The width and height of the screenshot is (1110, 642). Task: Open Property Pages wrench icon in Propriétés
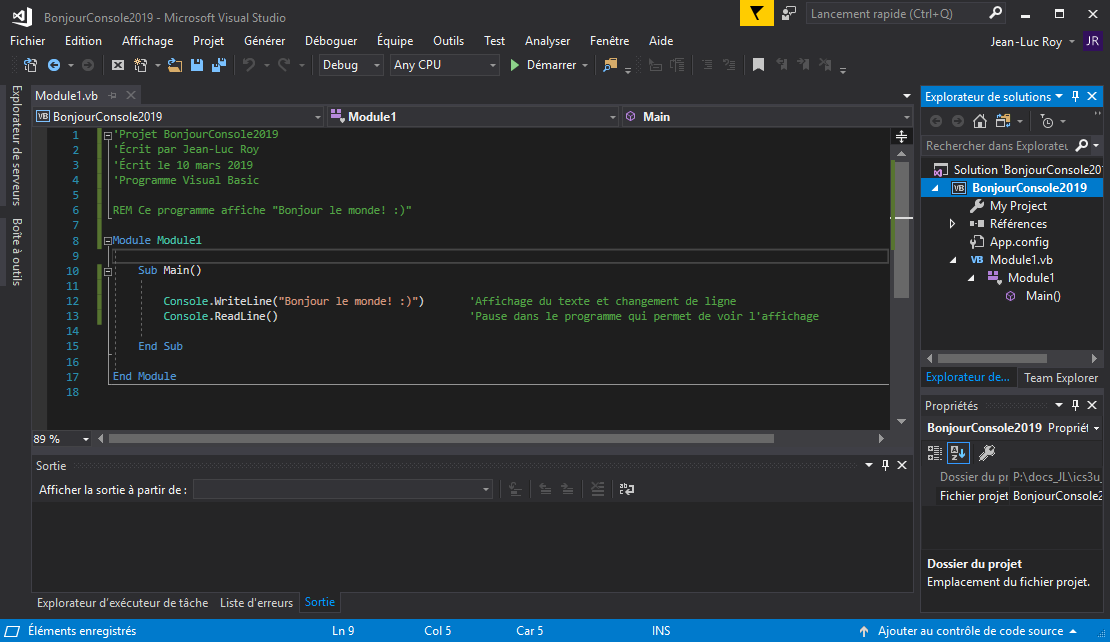pos(987,453)
